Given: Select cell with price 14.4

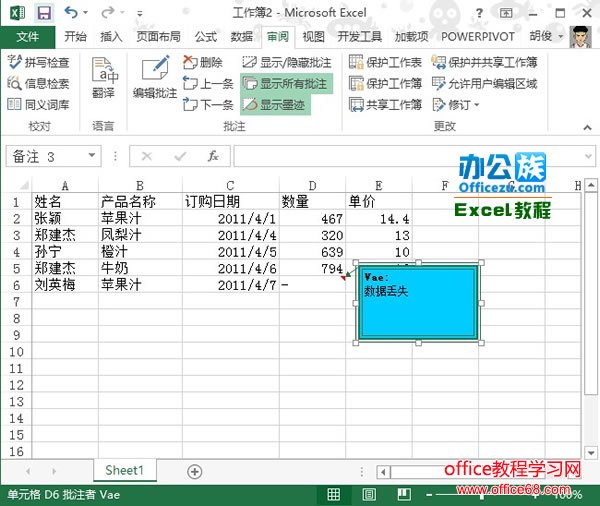Looking at the screenshot, I should (379, 219).
